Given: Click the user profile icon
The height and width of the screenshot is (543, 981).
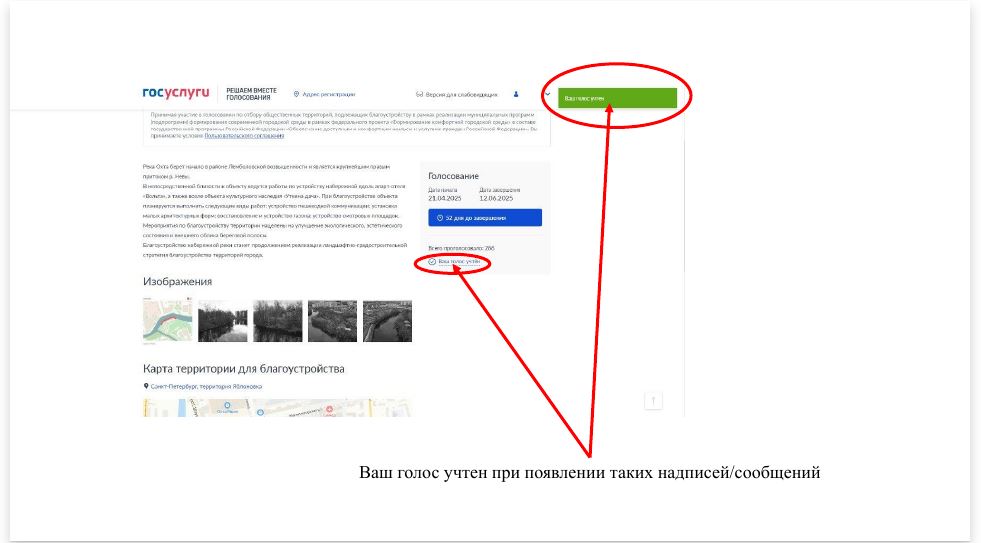Looking at the screenshot, I should click(x=516, y=94).
